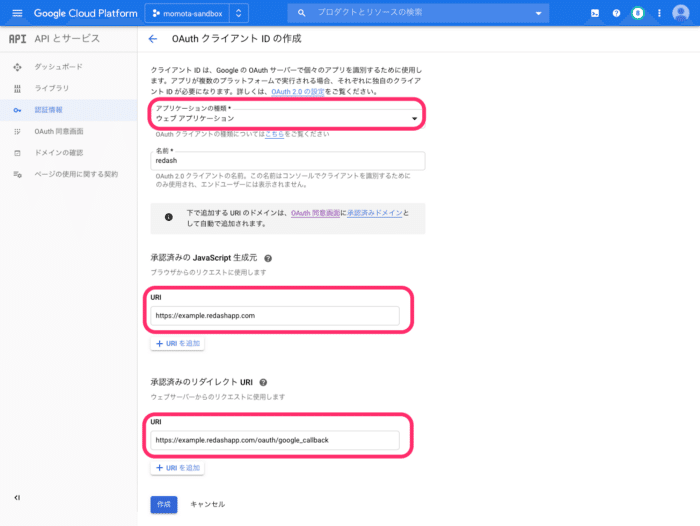Add URI under JavaScript 生成元

tap(178, 343)
